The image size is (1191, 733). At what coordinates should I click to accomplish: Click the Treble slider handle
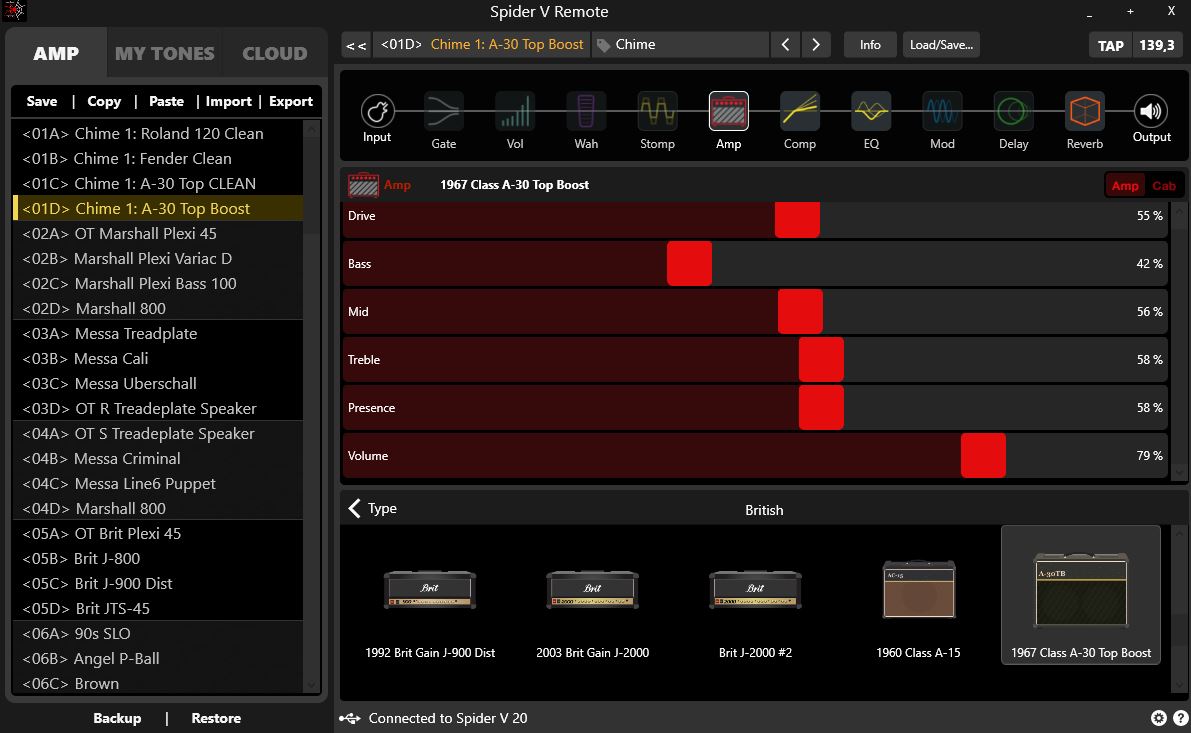tap(821, 359)
